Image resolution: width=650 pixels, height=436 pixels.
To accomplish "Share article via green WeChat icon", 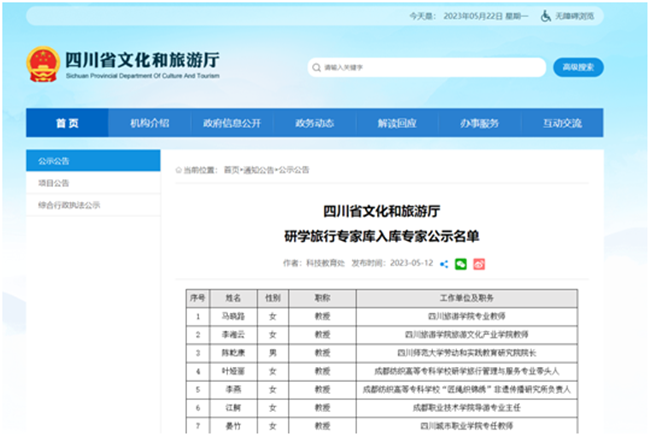I will pos(461,263).
